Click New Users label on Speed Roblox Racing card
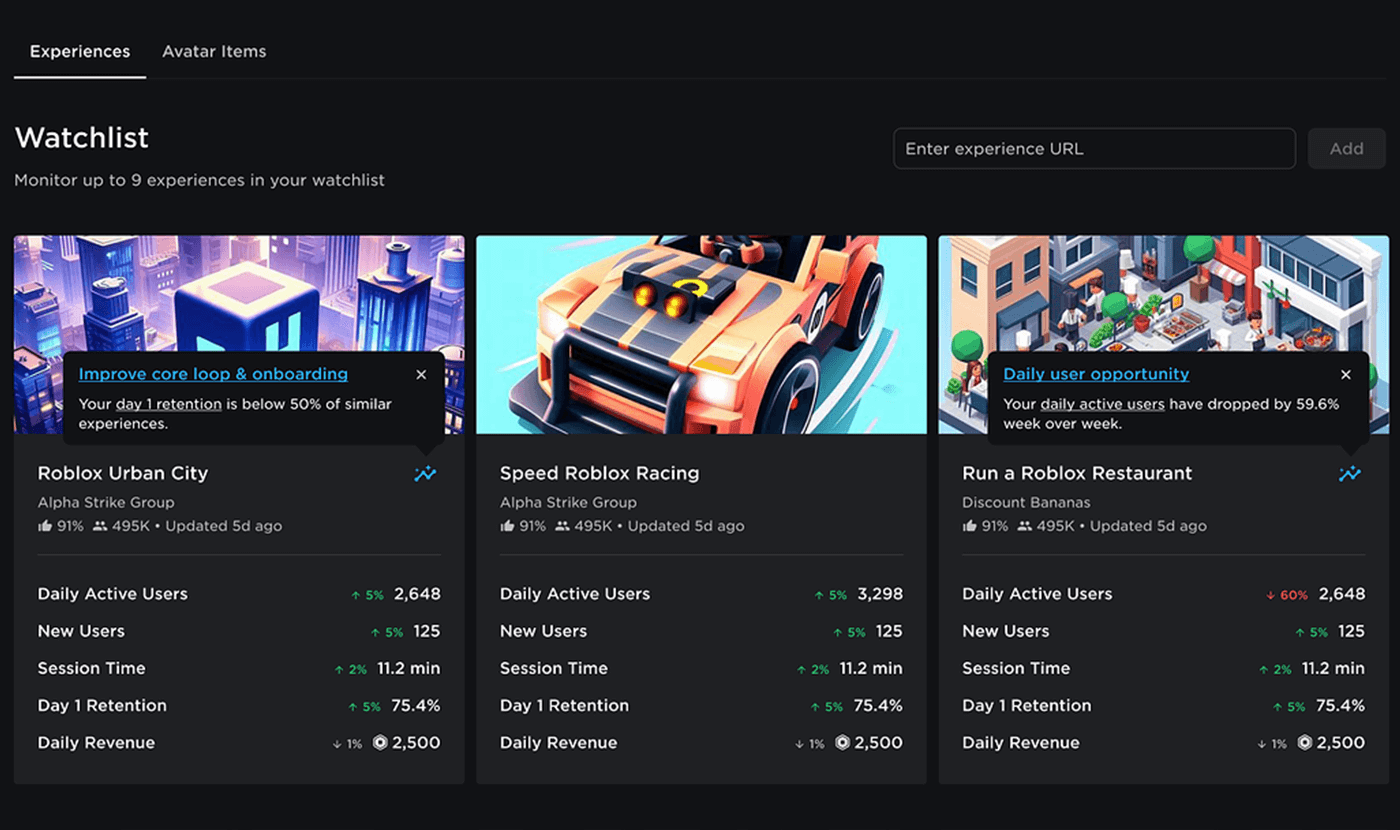Image resolution: width=1400 pixels, height=830 pixels. point(543,631)
